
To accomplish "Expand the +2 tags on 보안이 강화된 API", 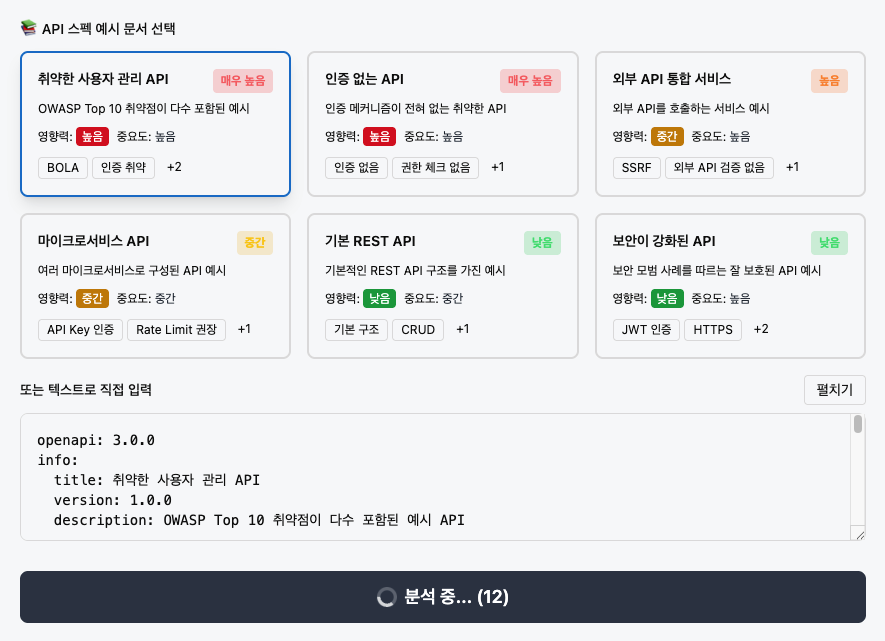I will tap(761, 329).
